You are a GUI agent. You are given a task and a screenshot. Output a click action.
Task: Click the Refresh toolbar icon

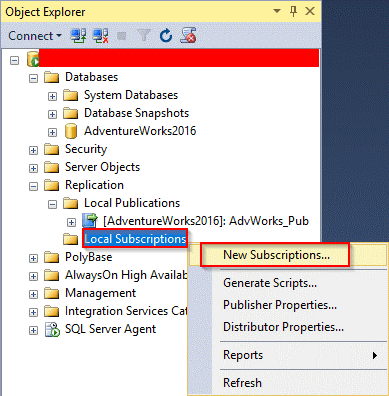[x=166, y=36]
